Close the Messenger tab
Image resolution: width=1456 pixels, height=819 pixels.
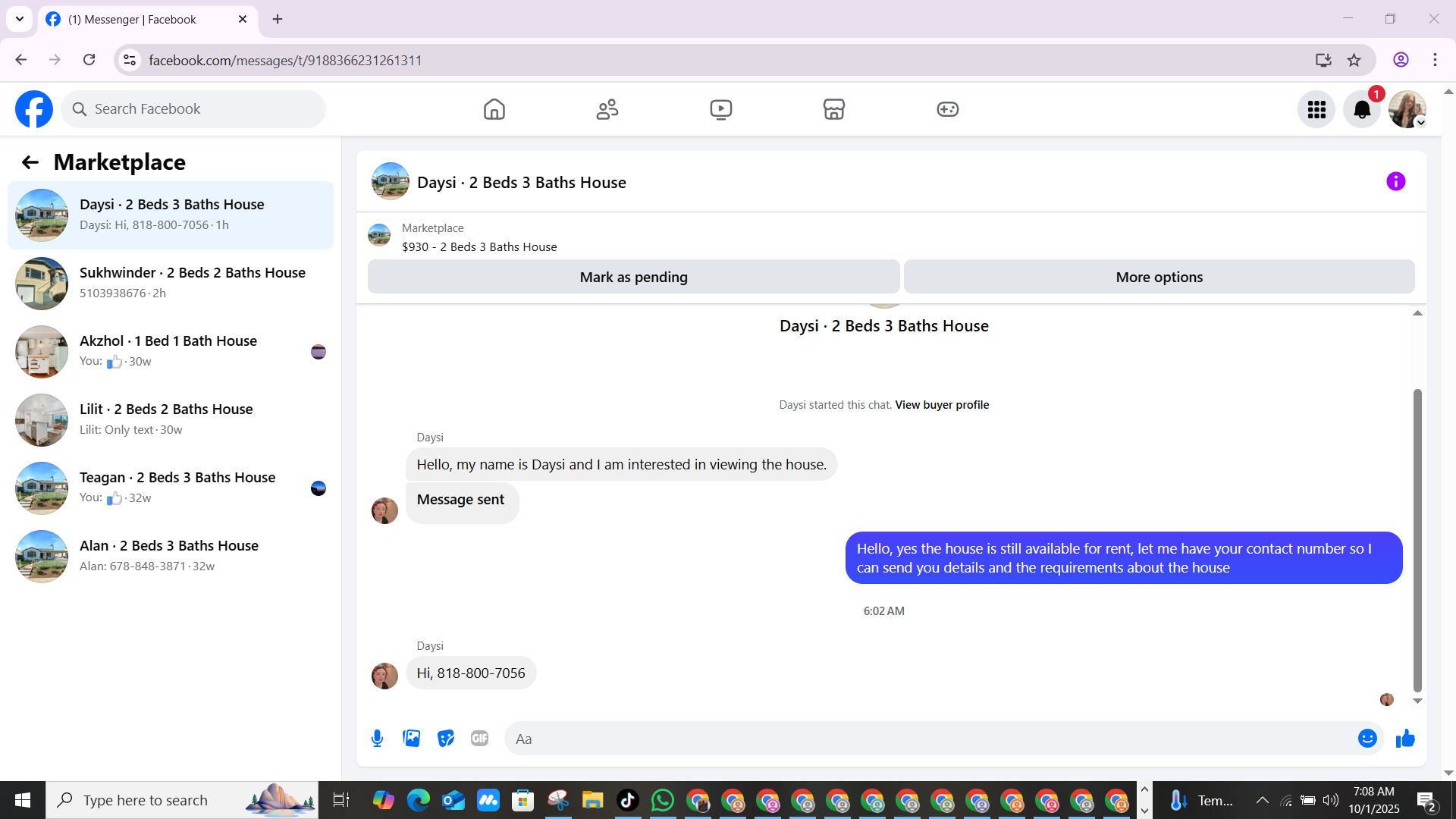(243, 20)
